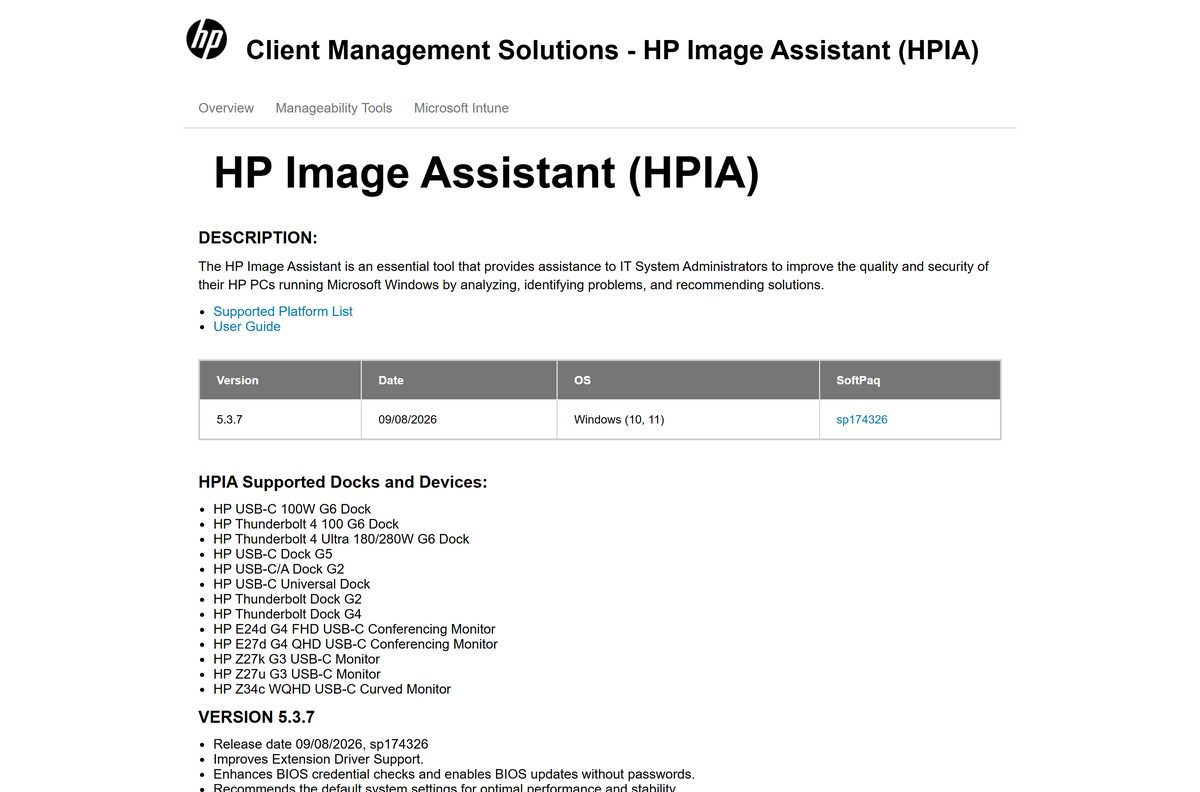Switch to Manageability Tools tab
This screenshot has height=792, width=1200.
(334, 108)
